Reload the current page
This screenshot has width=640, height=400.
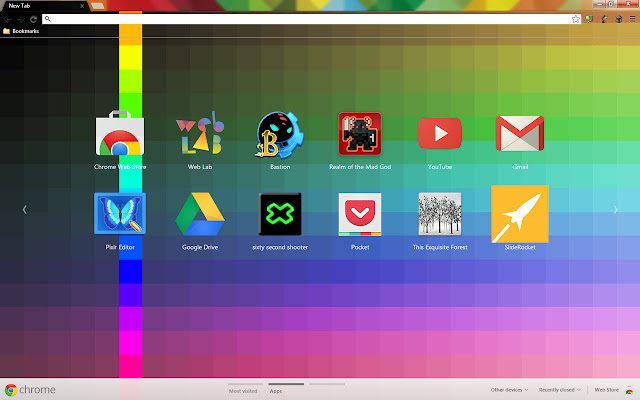pyautogui.click(x=33, y=19)
